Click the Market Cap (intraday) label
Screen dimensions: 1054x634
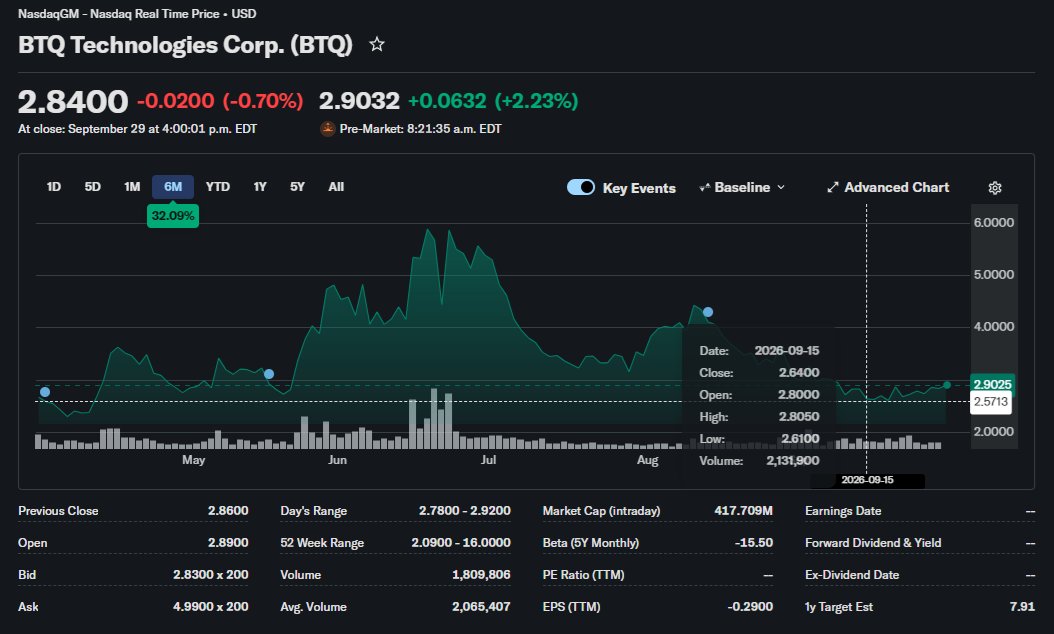coord(602,511)
